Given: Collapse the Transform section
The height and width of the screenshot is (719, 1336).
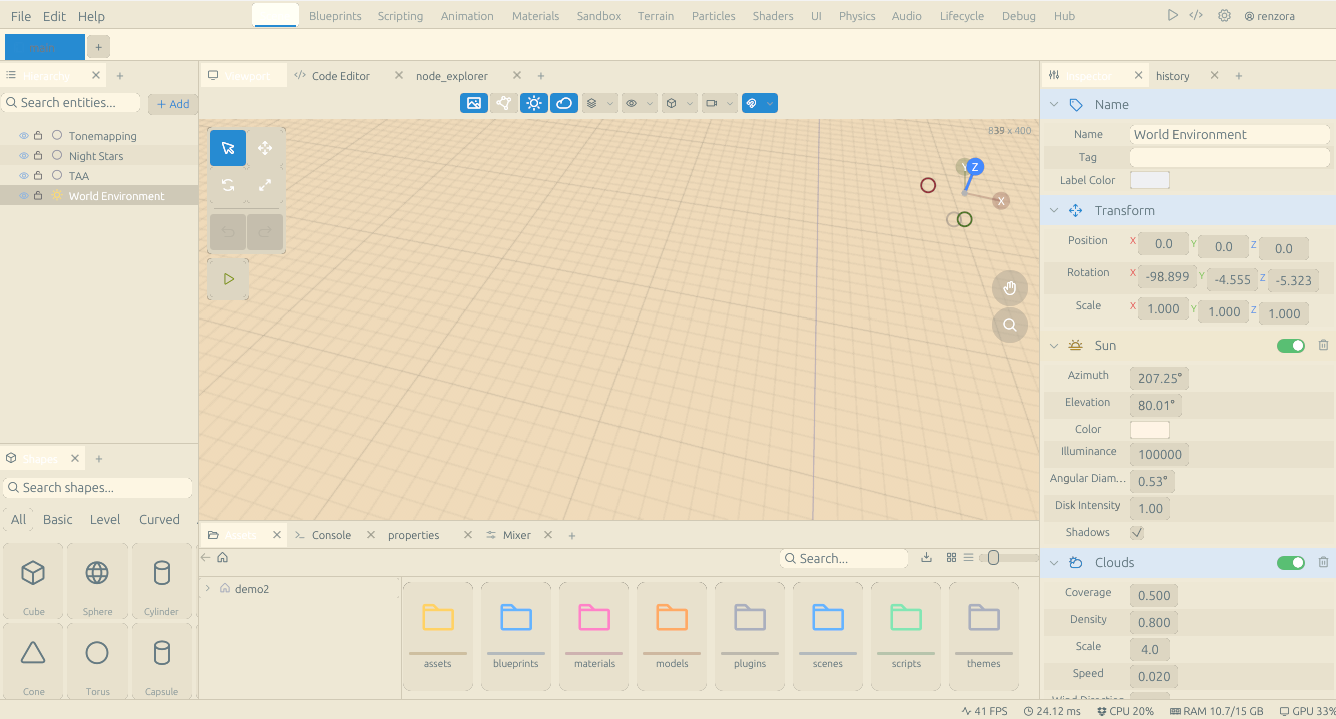Looking at the screenshot, I should tap(1054, 211).
